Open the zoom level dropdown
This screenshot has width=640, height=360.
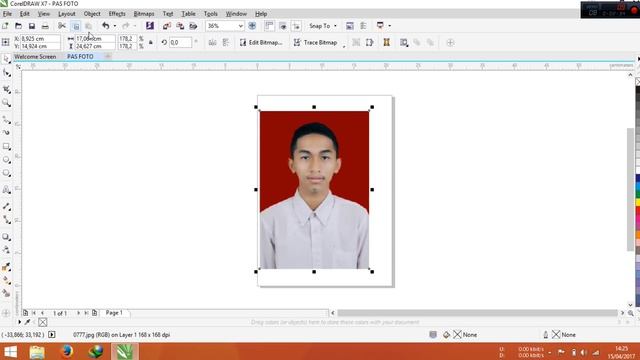(x=240, y=26)
